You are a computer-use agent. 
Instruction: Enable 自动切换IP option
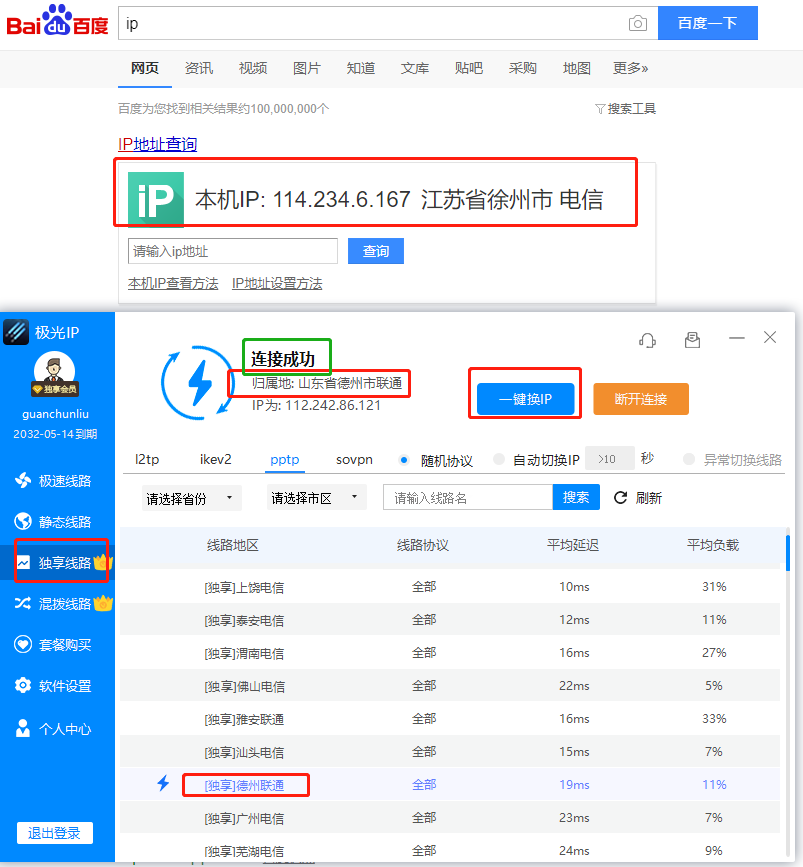point(499,459)
